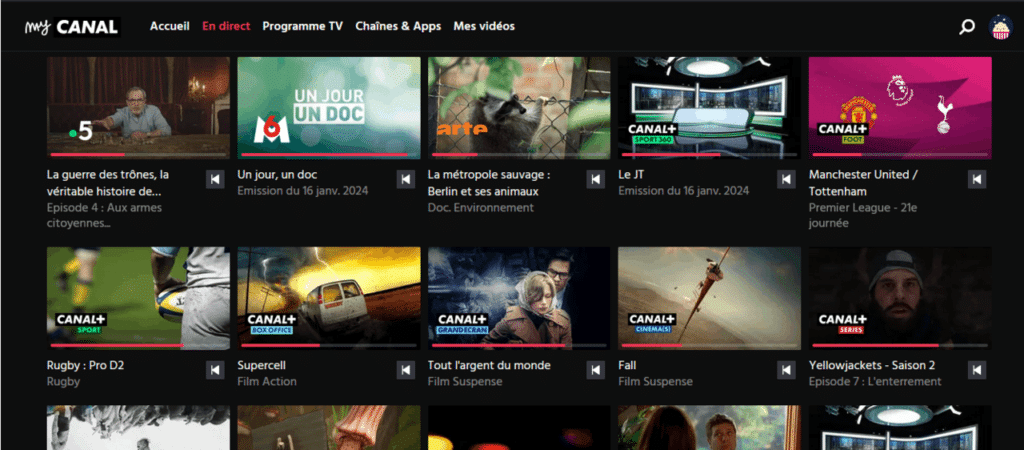1024x450 pixels.
Task: Click progress bar on Rugby Pro D2 thumbnail
Action: click(x=138, y=346)
